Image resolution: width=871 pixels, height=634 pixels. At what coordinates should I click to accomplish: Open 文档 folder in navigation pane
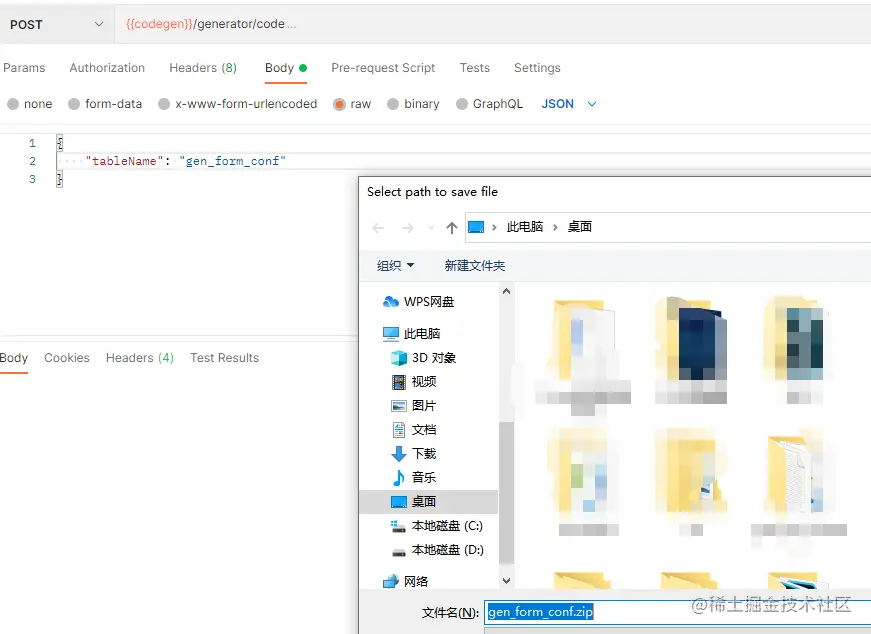pyautogui.click(x=414, y=430)
